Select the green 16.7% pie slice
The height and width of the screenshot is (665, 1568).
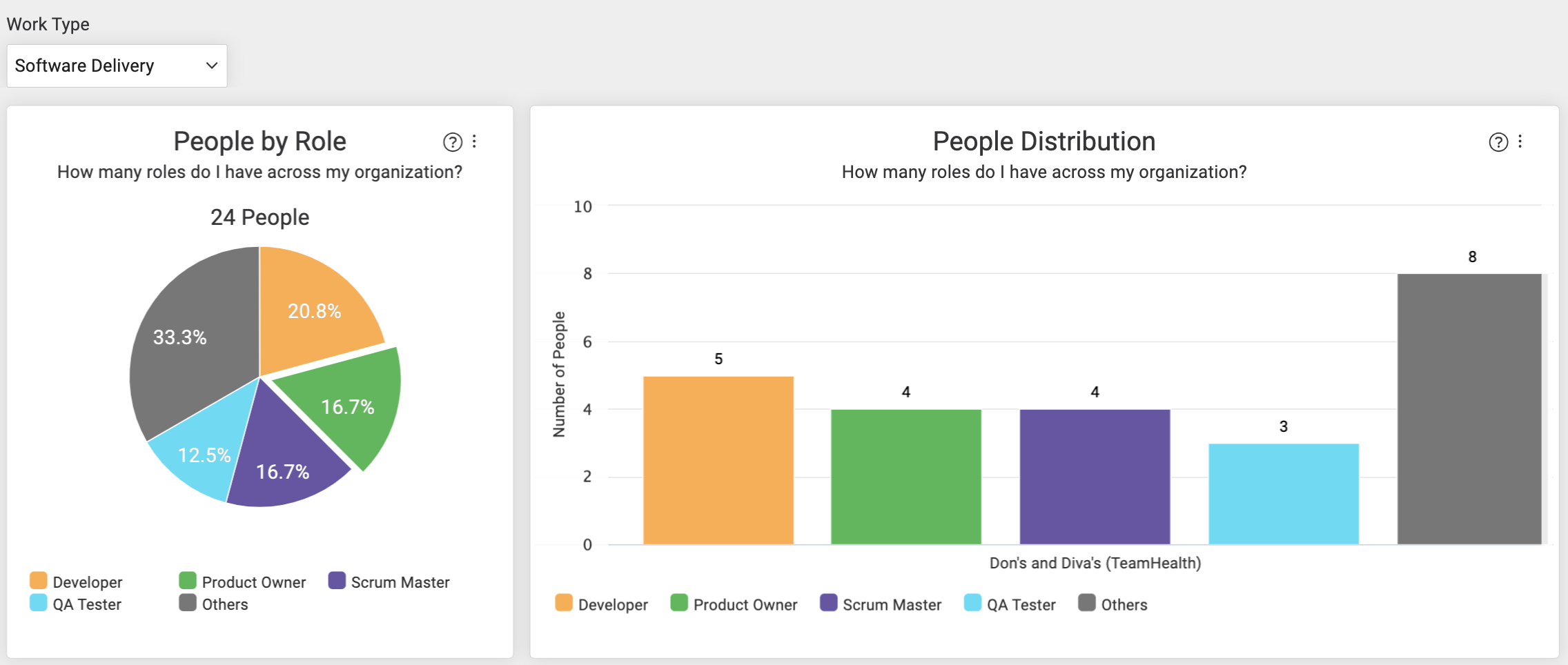pos(349,407)
